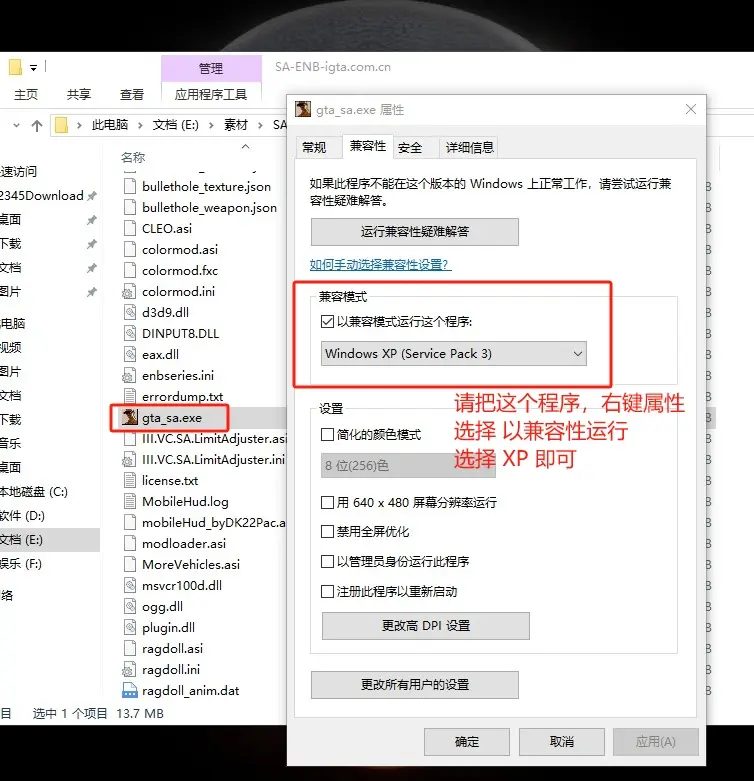The width and height of the screenshot is (754, 781).
Task: Expand the chevron after 文档 (E:) in address bar
Action: pos(211,125)
